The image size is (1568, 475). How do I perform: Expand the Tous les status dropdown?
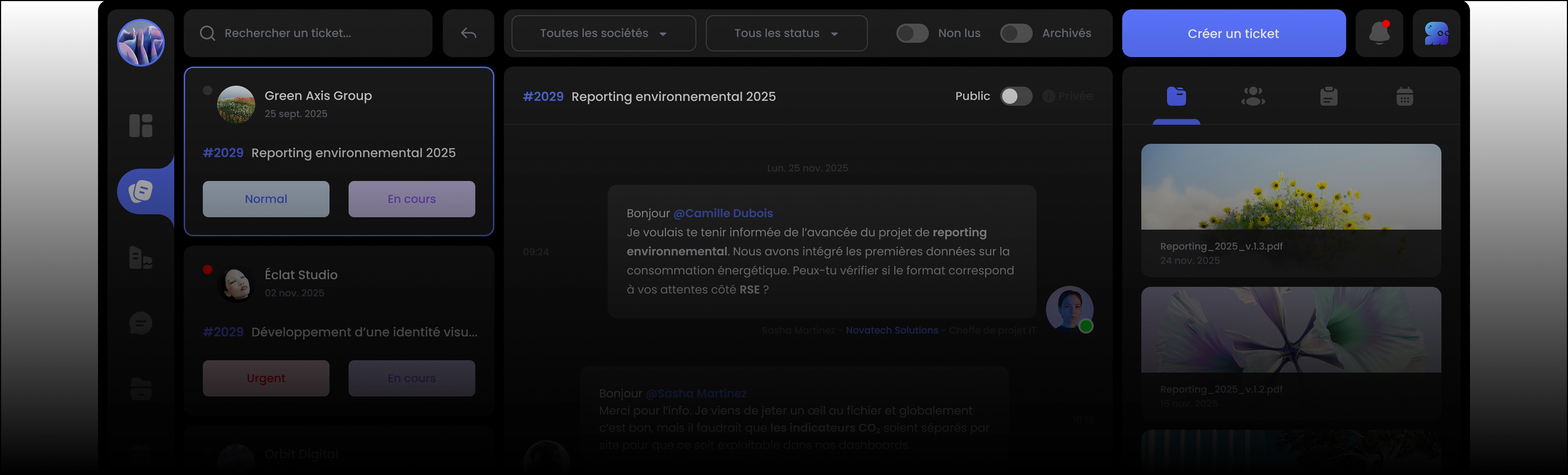pos(786,34)
